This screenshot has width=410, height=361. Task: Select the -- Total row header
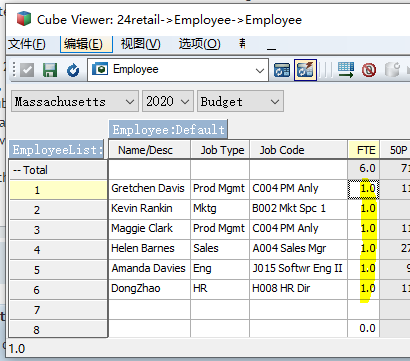[x=58, y=170]
